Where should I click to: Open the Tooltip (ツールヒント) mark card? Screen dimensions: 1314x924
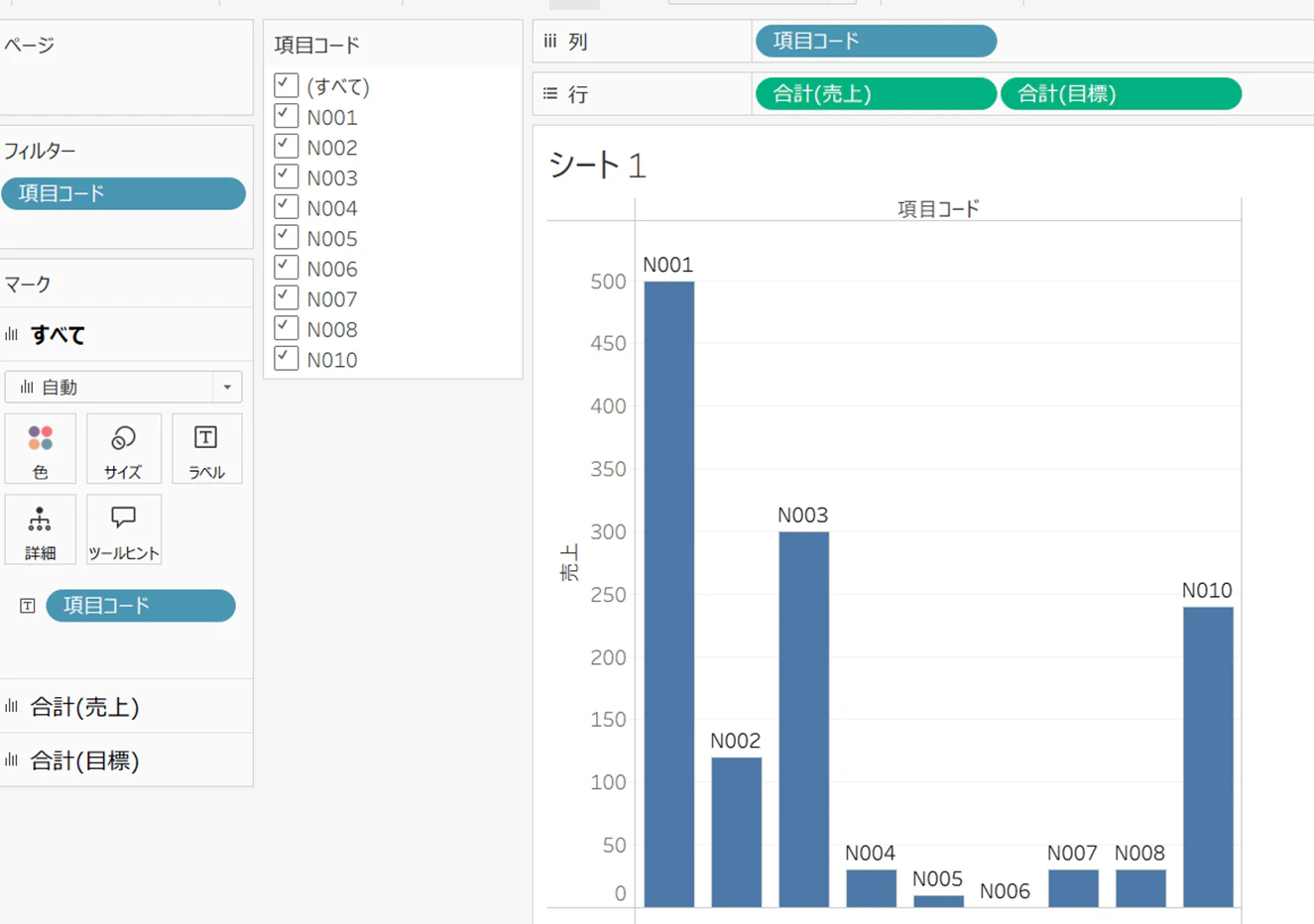click(124, 530)
